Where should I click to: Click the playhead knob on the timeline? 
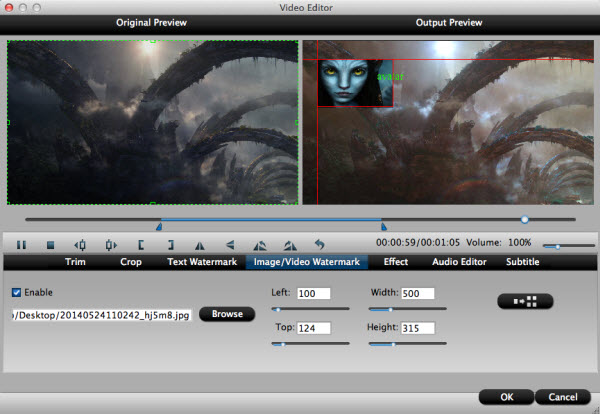pos(525,219)
